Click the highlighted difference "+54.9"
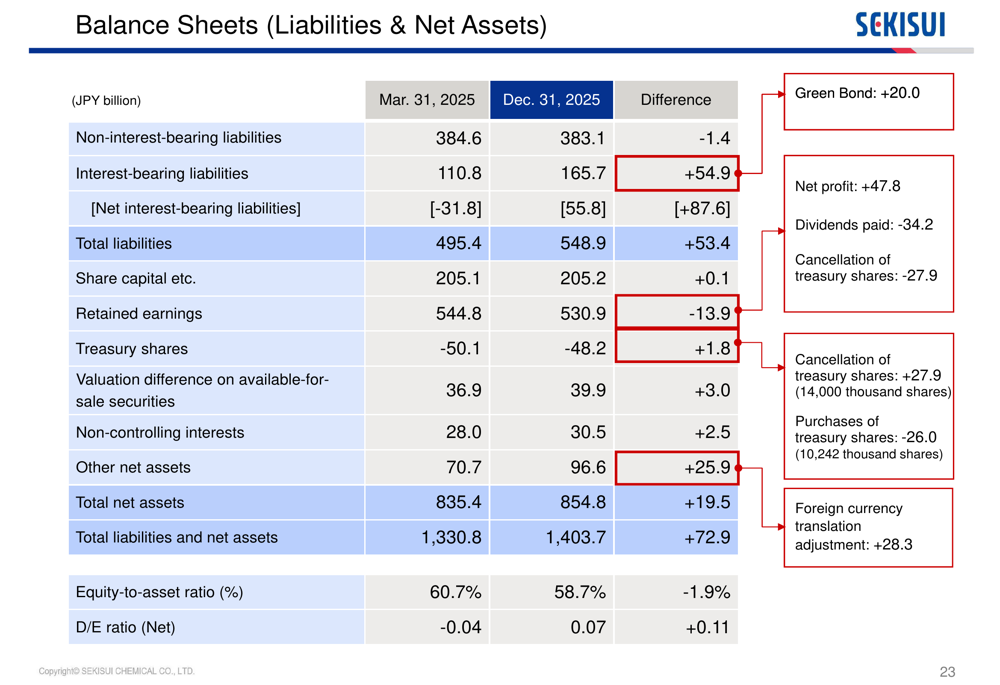The height and width of the screenshot is (685, 1000). pyautogui.click(x=677, y=173)
